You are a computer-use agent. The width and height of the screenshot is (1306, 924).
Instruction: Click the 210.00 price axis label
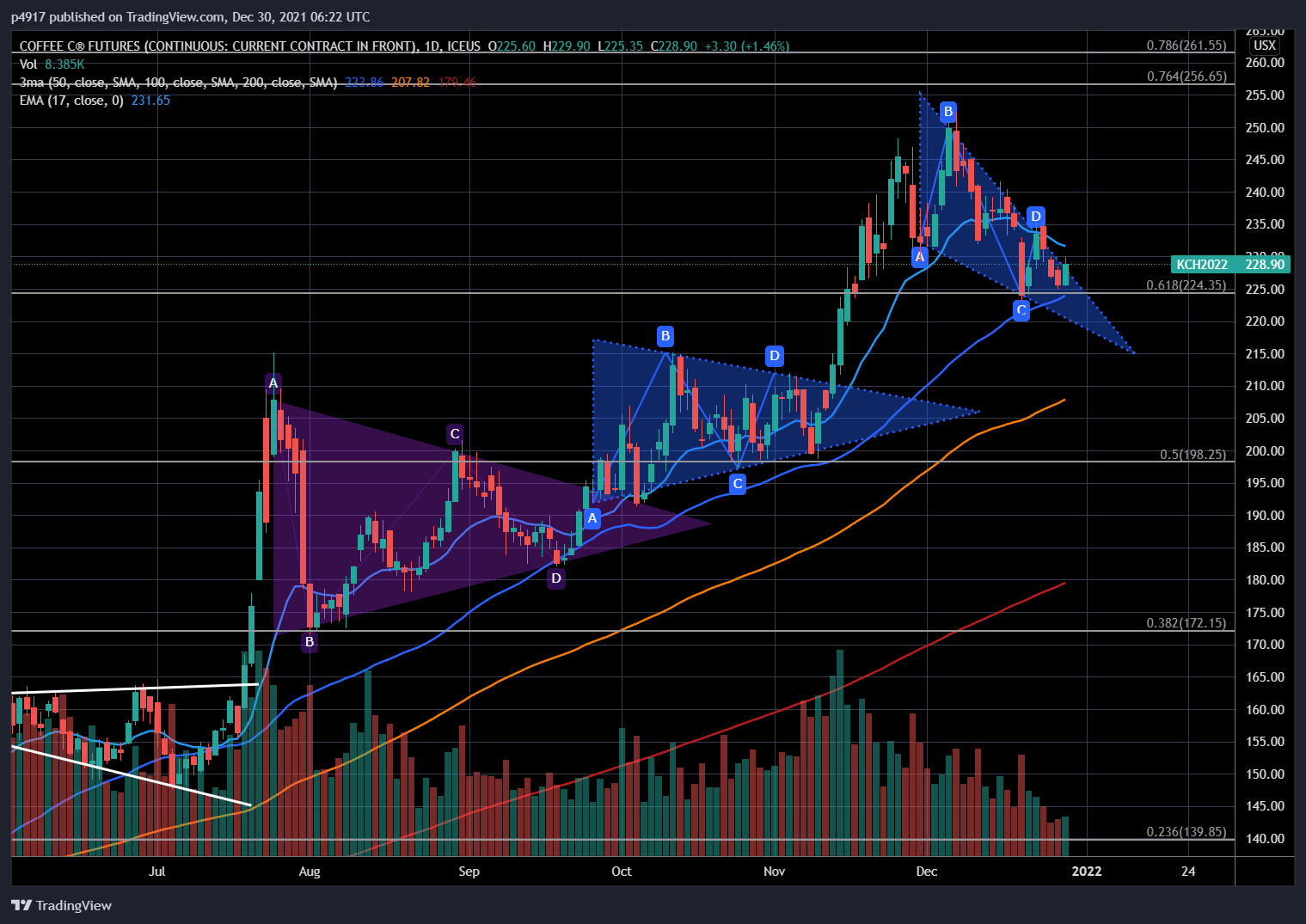coord(1265,386)
